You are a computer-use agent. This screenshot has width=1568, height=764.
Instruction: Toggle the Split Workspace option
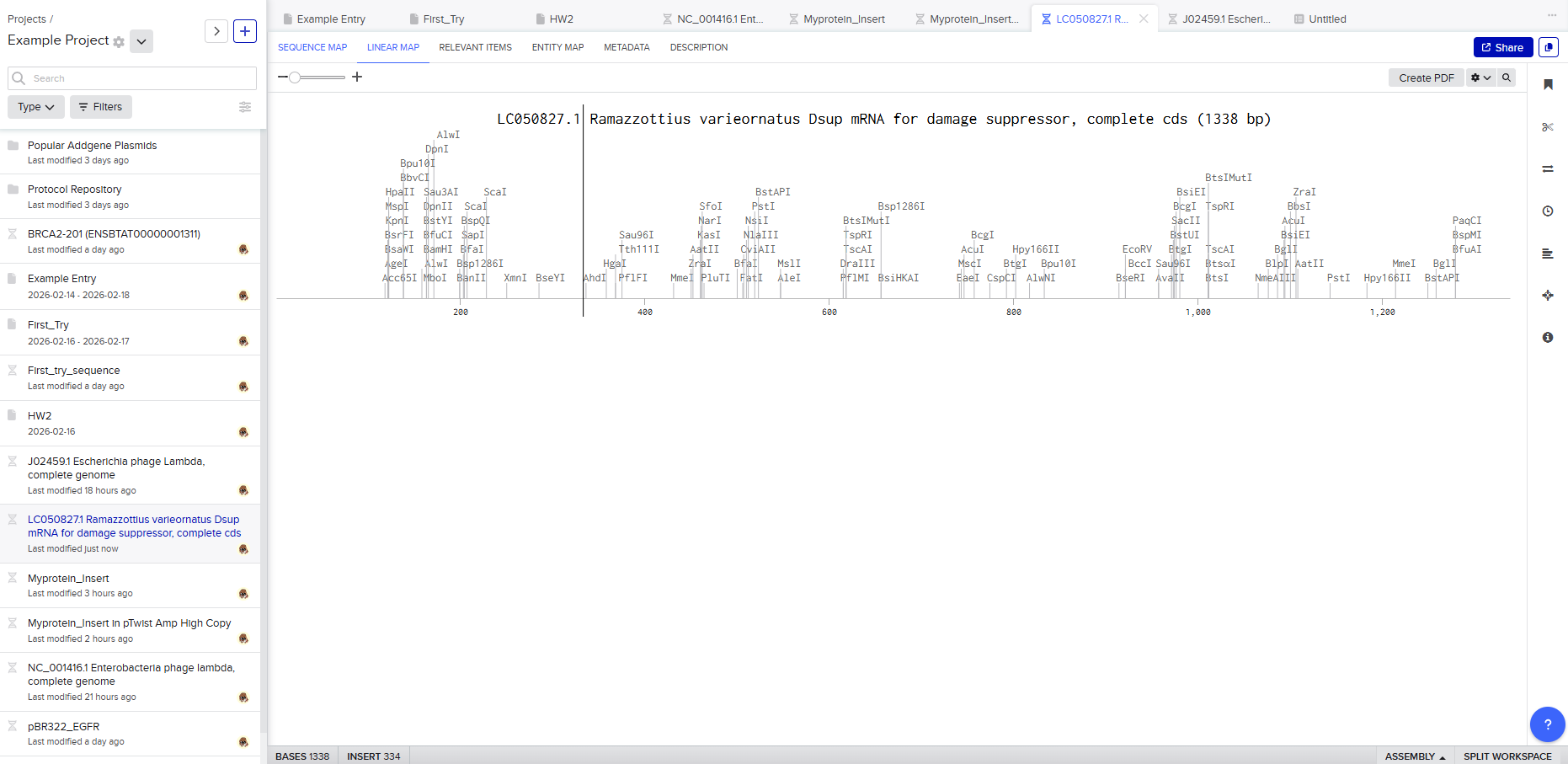pos(1507,756)
